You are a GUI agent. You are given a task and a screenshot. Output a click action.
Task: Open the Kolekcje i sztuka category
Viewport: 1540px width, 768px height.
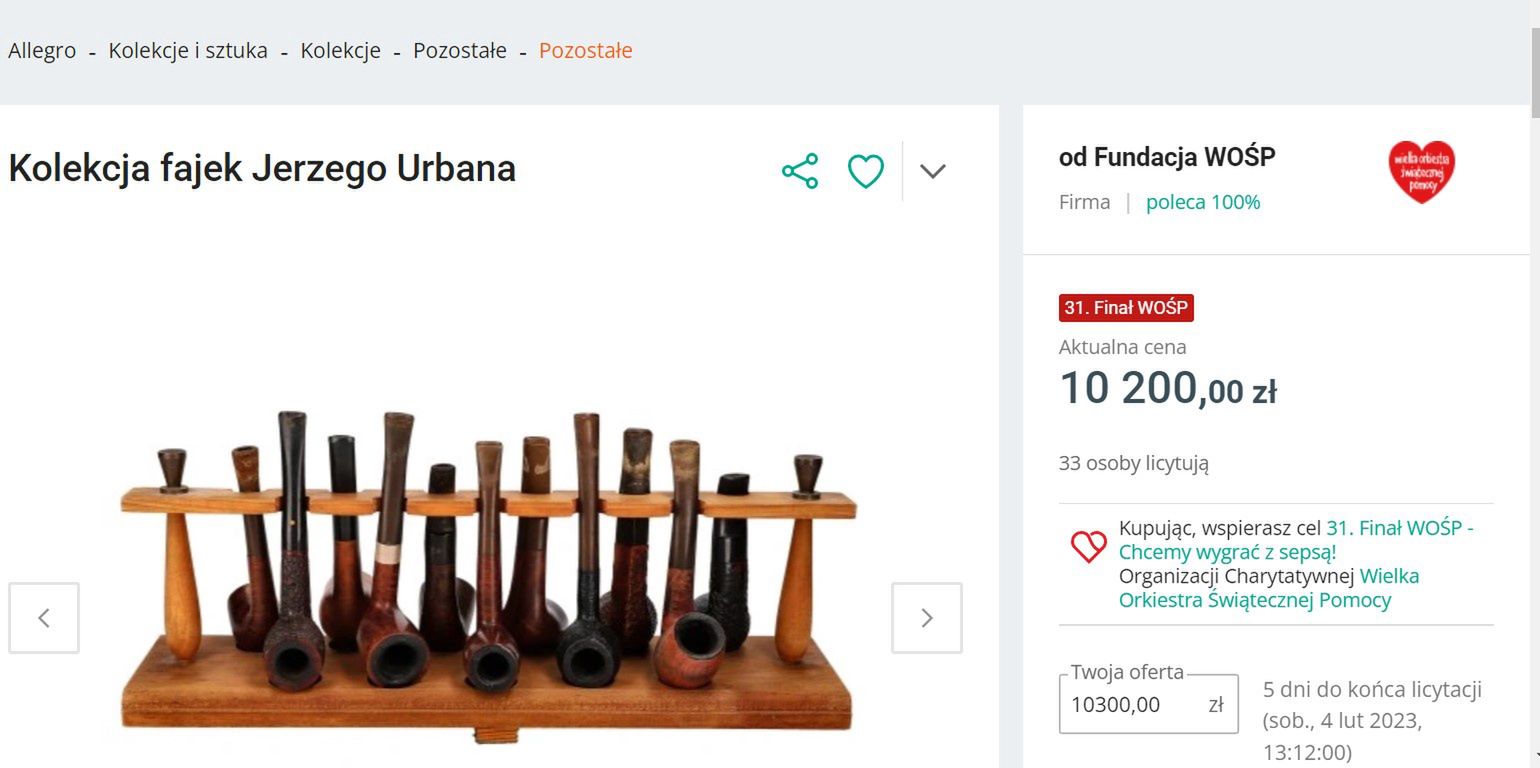point(187,50)
